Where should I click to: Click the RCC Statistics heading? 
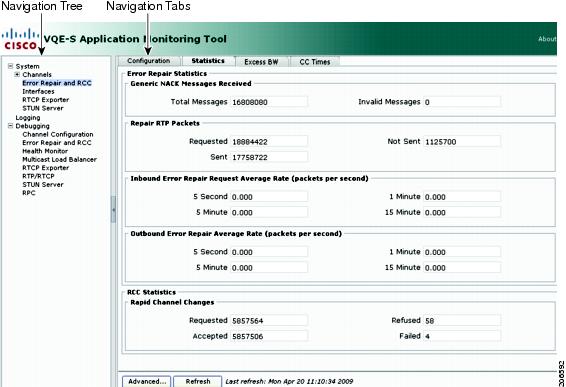151,292
